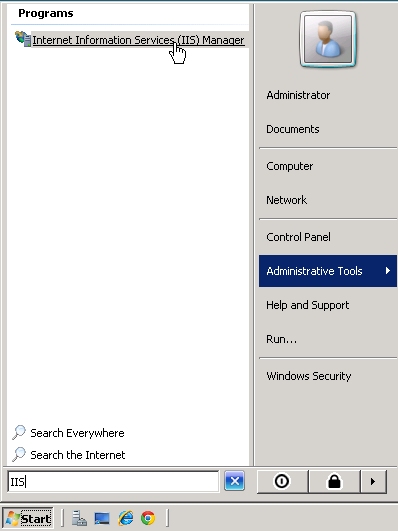Open Internet Information Services (IIS) Manager
This screenshot has height=531, width=398.
(138, 40)
